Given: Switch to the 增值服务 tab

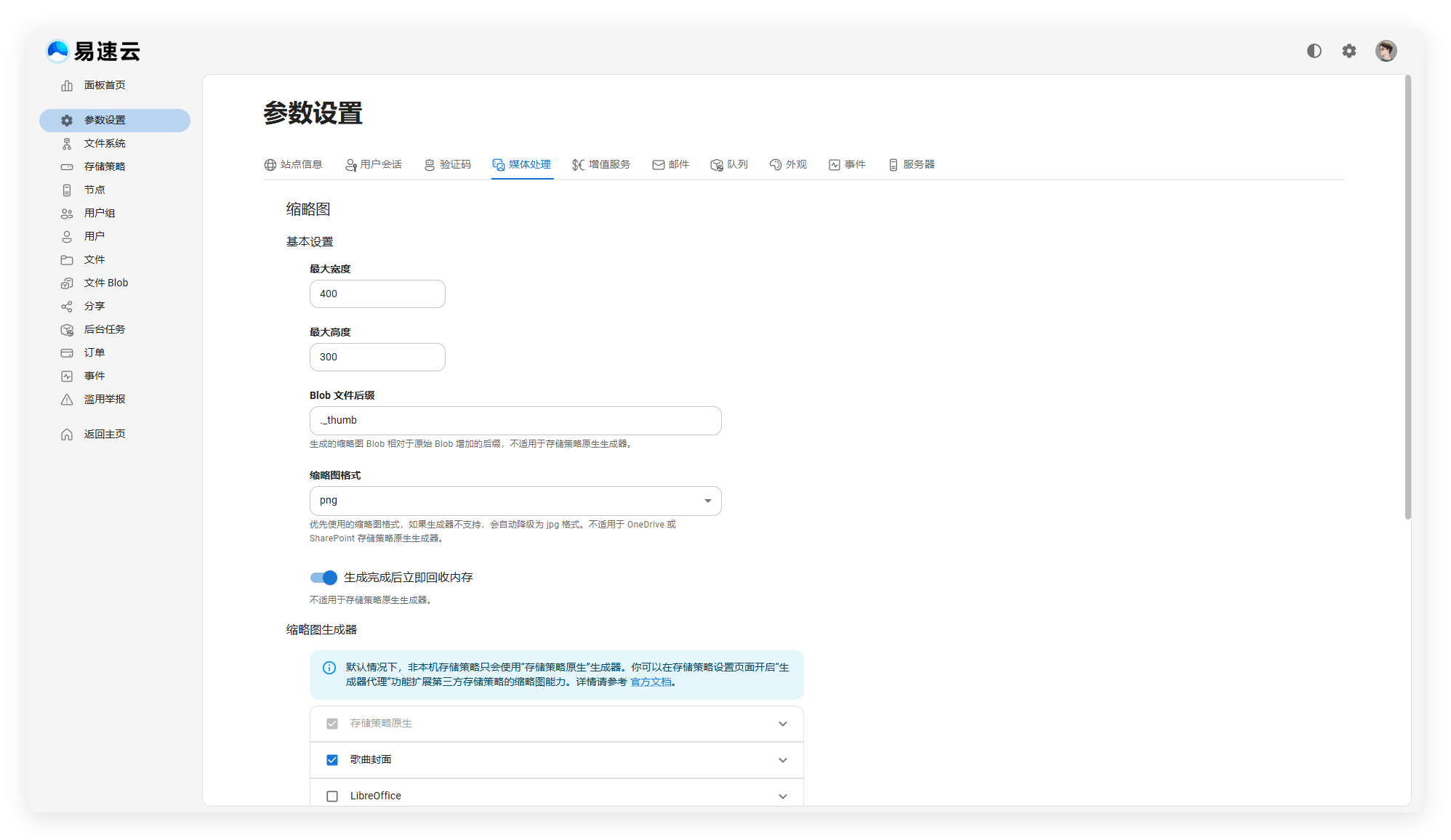Looking at the screenshot, I should tap(601, 165).
